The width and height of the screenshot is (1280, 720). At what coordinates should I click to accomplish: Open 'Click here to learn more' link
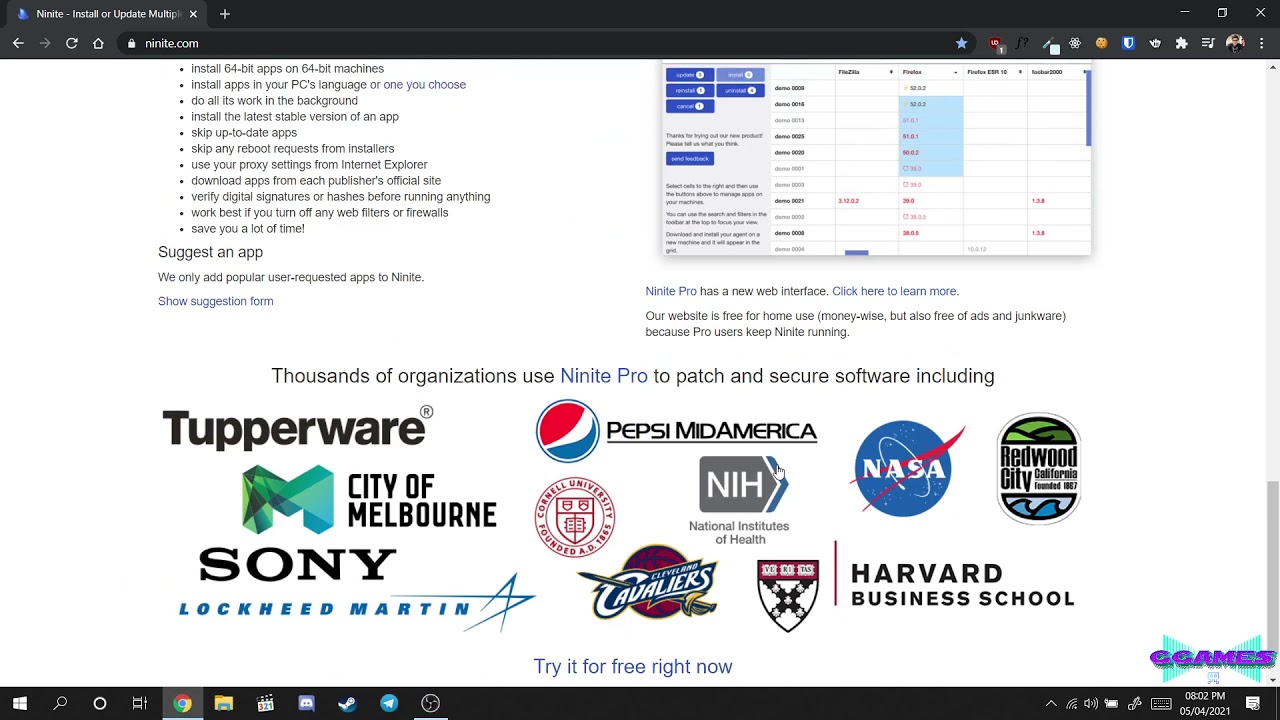pos(894,291)
